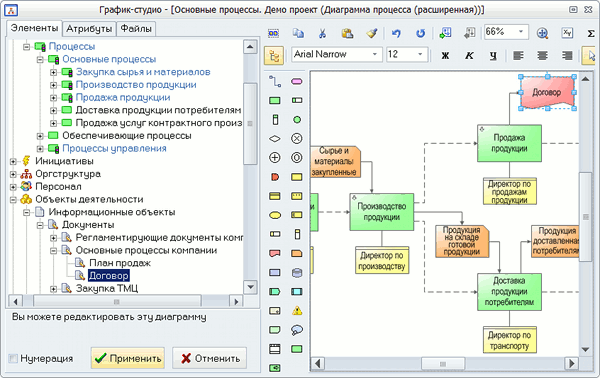Screen dimensions: 600x378
Task: Open the Arial Narrow font dropdown
Action: [x=375, y=54]
